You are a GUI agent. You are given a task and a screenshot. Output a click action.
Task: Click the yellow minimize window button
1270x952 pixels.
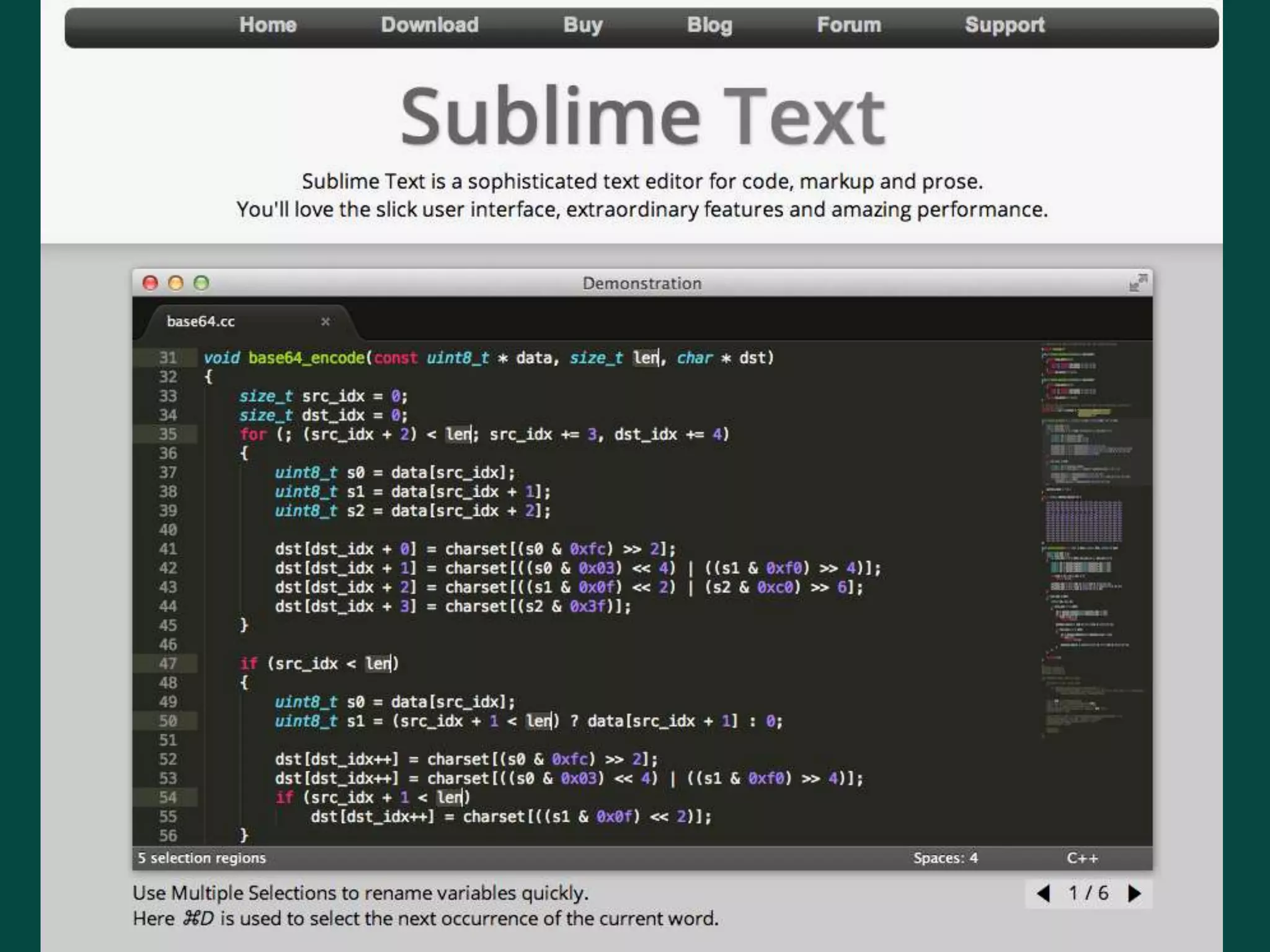tap(176, 283)
